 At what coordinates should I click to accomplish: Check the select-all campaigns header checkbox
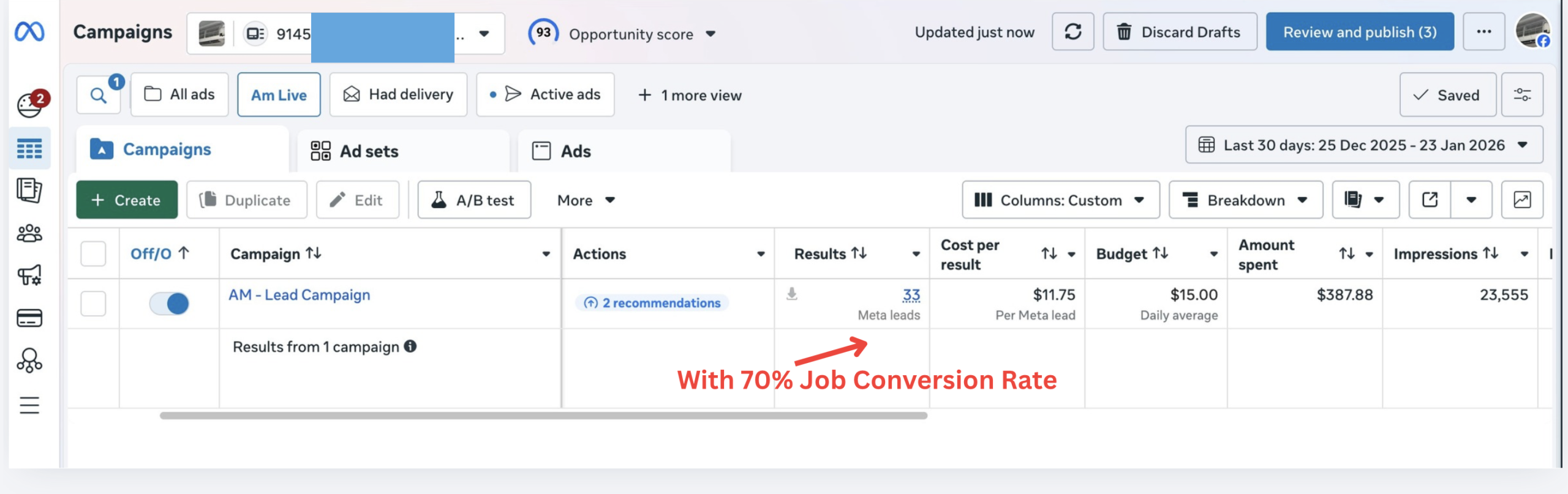(x=93, y=254)
